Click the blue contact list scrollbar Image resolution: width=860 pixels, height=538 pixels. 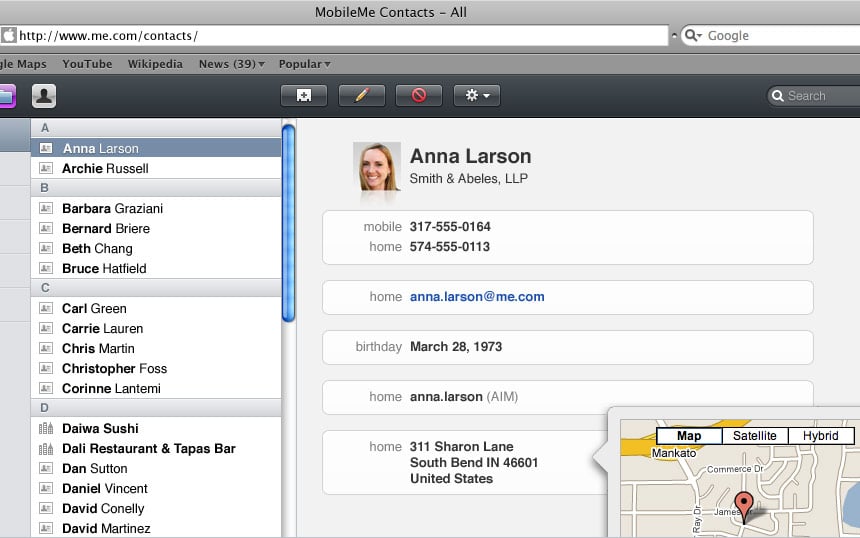tap(288, 223)
